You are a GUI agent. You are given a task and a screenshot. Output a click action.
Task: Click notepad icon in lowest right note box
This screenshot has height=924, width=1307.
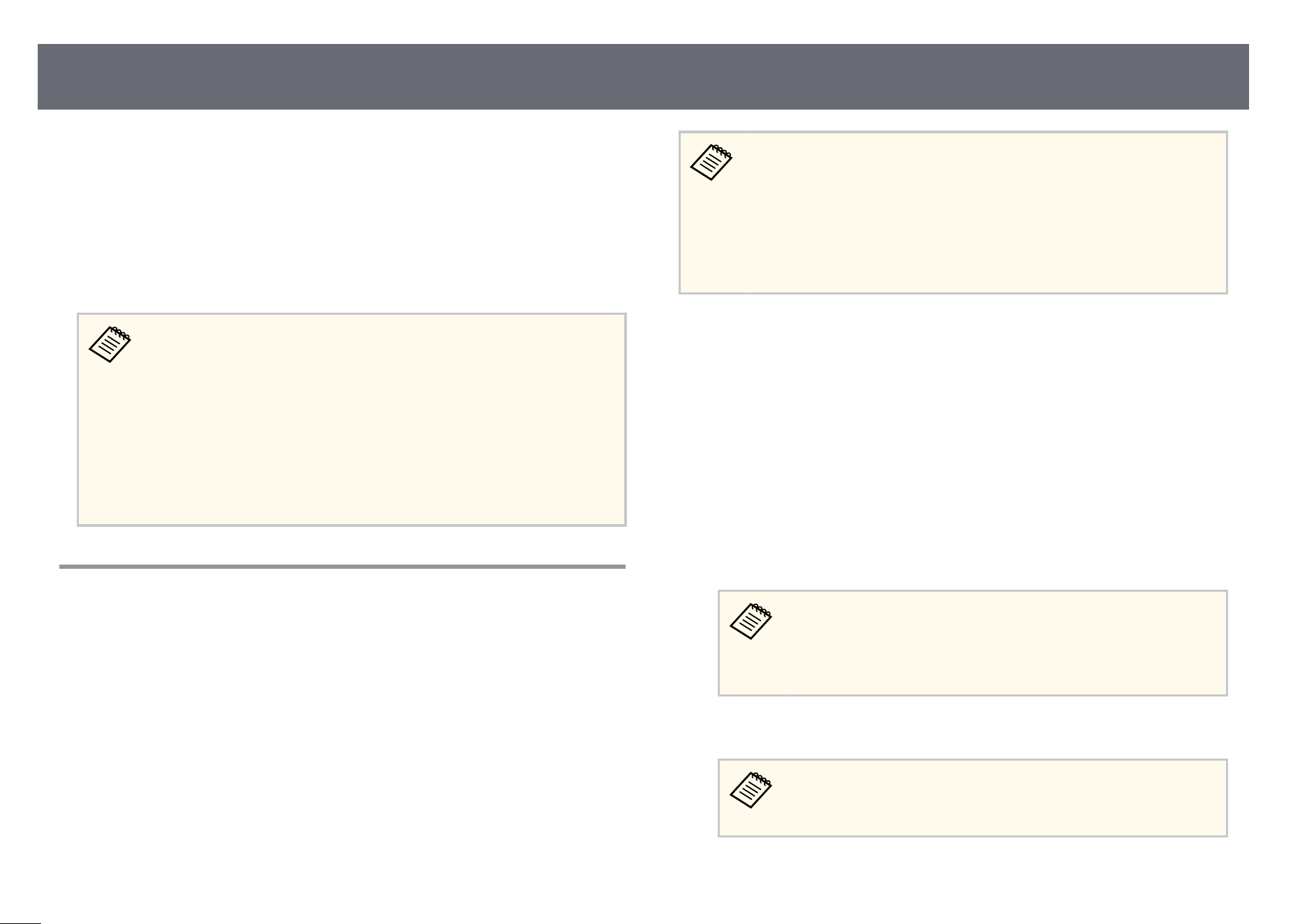(751, 790)
